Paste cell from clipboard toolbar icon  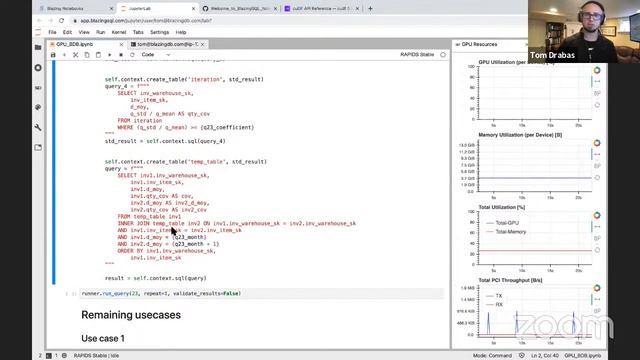98,55
